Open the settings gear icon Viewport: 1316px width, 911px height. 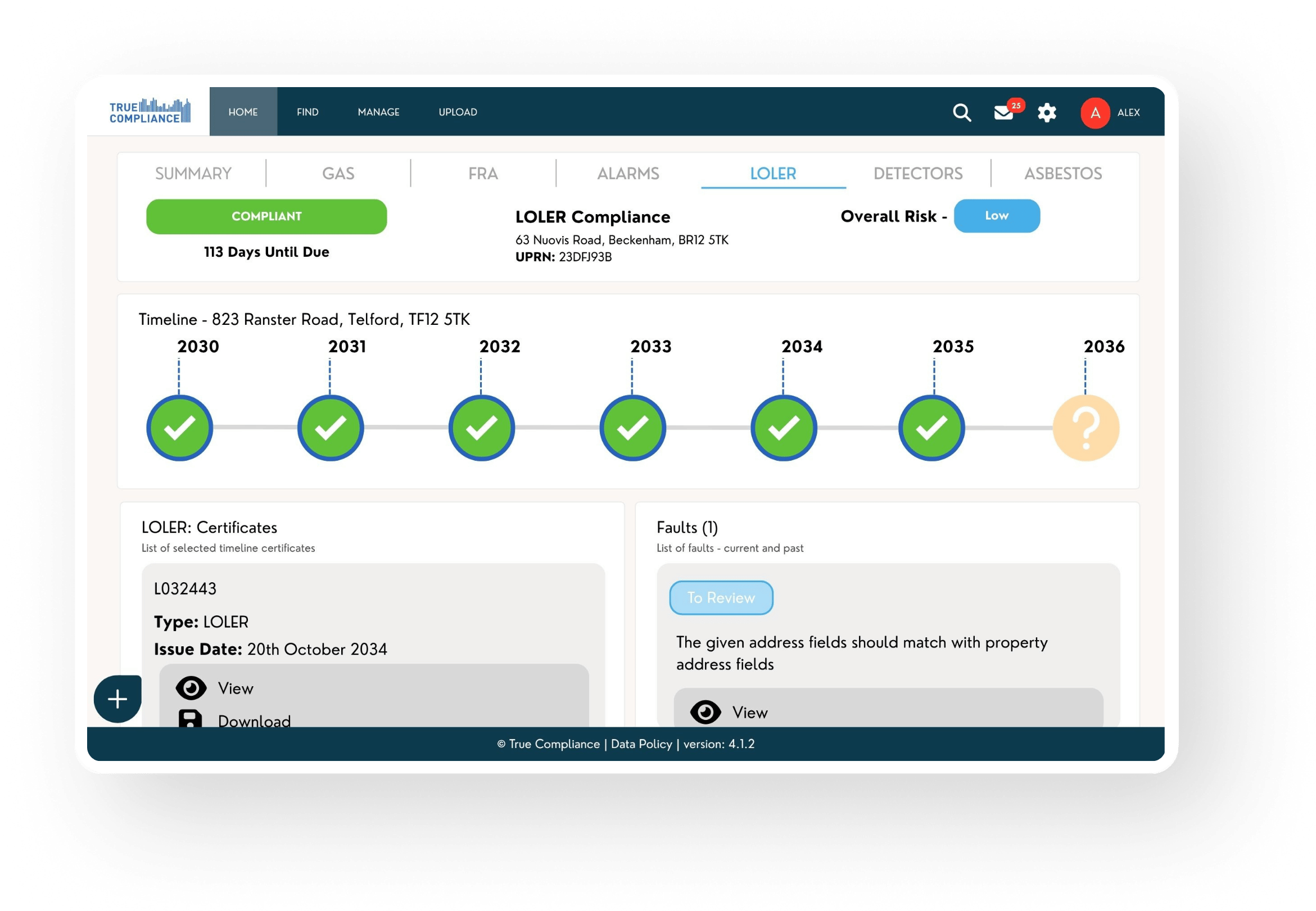(x=1047, y=113)
